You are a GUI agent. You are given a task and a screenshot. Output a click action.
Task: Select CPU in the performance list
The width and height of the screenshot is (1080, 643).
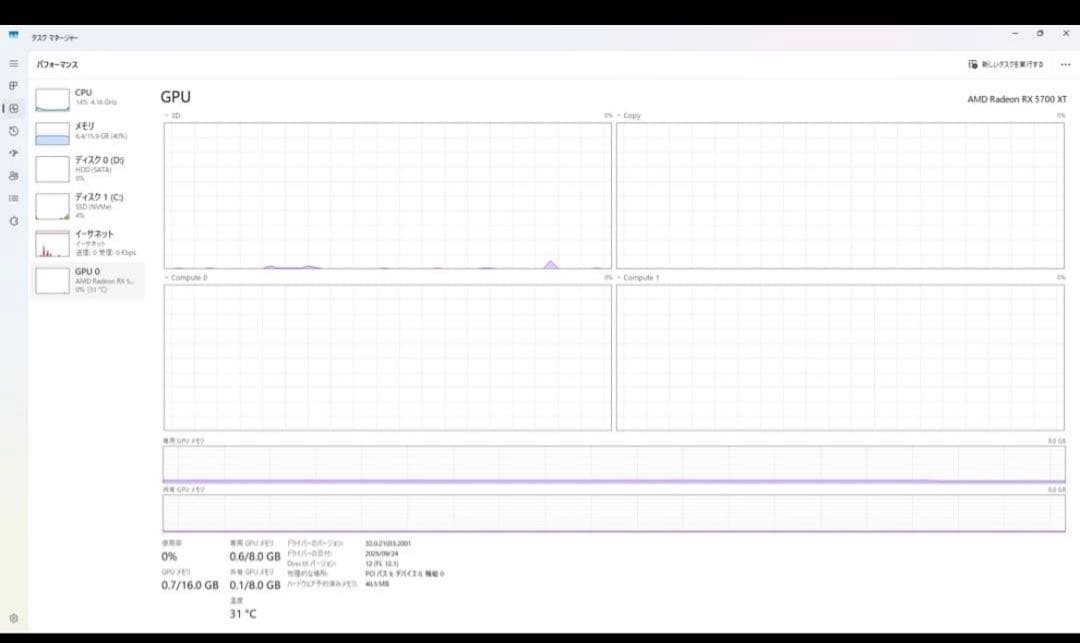[x=87, y=99]
